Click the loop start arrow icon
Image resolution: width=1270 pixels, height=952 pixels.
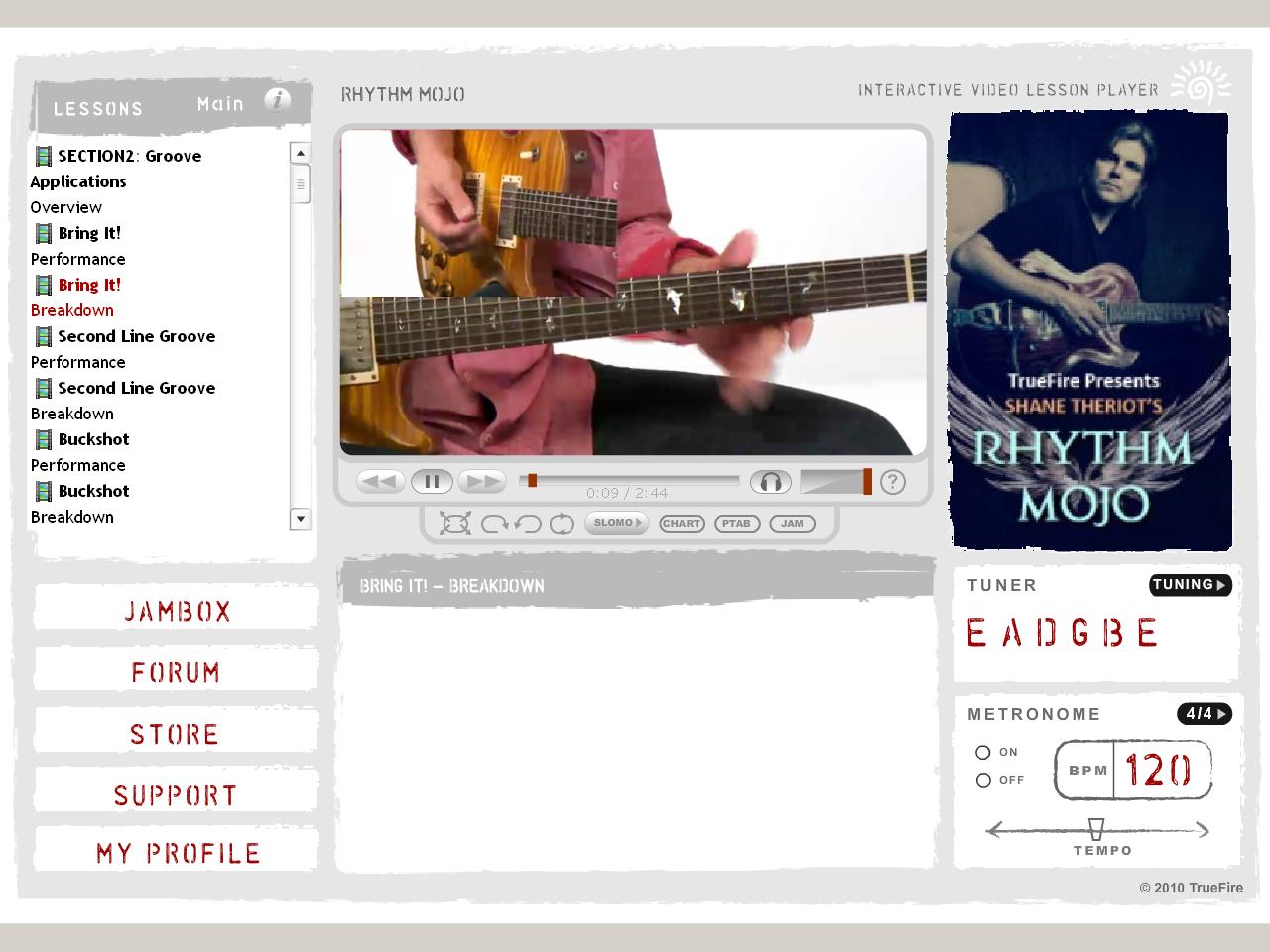tap(494, 524)
